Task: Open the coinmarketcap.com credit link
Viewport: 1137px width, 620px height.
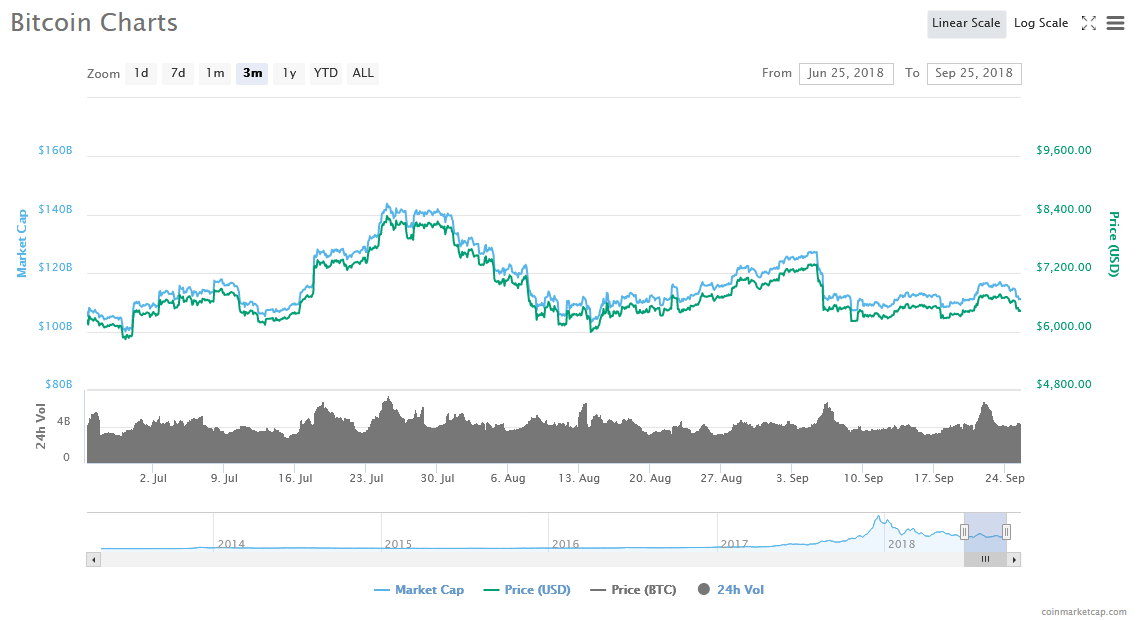Action: point(1083,612)
